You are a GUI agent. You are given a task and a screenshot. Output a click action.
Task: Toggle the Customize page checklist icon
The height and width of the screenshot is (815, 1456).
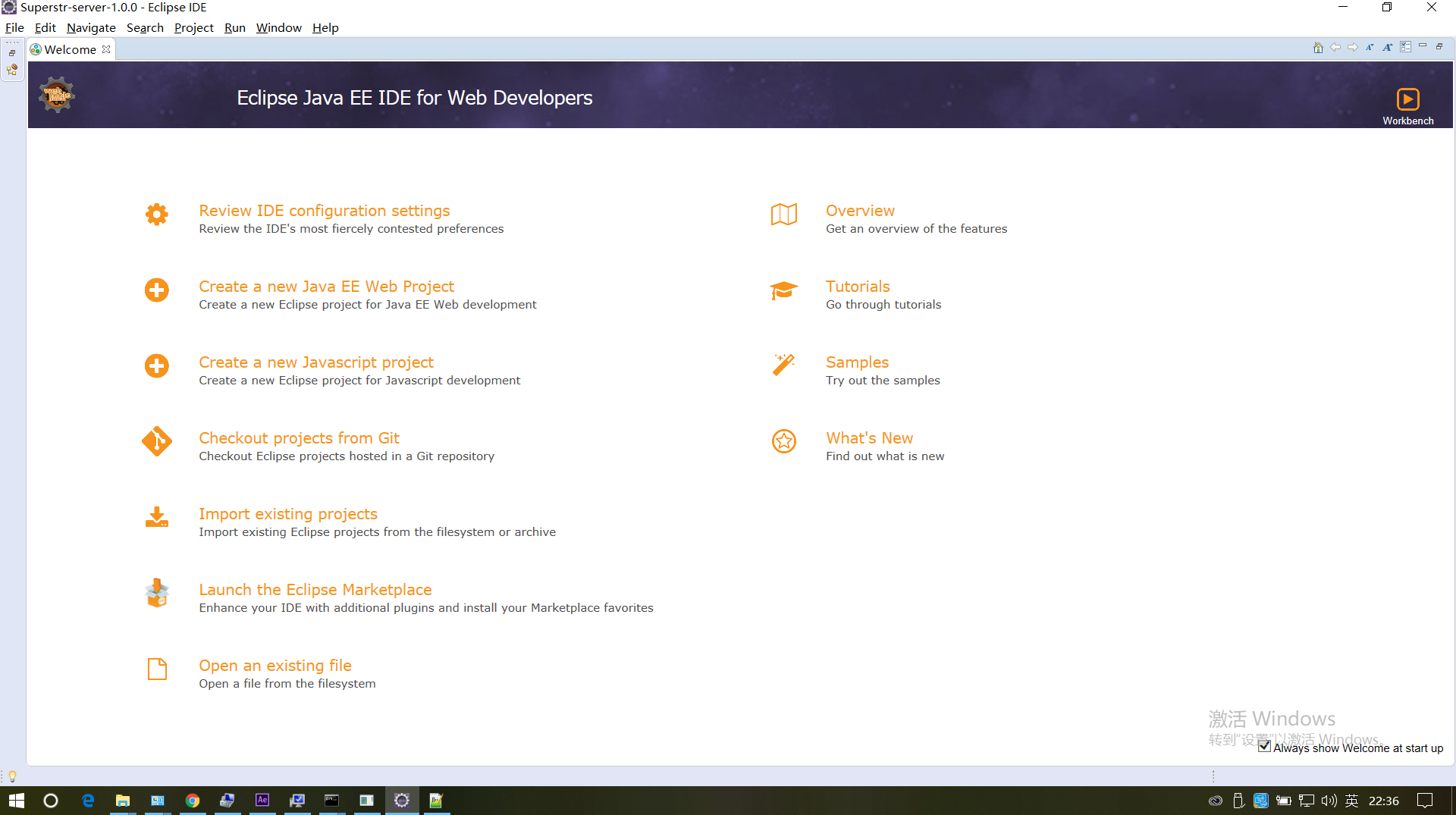[1405, 47]
